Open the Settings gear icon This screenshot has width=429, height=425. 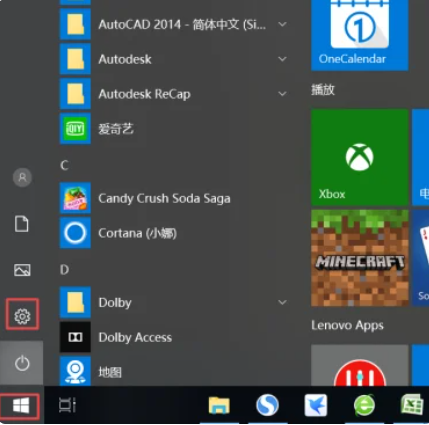[x=22, y=316]
